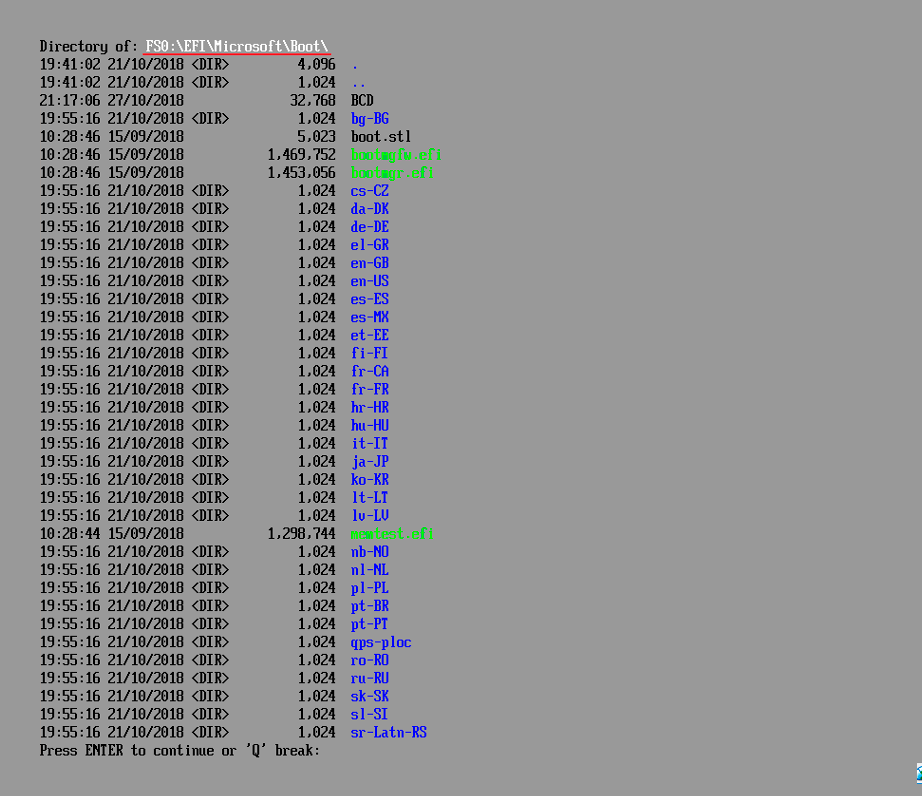Select the en-GB directory entry

pyautogui.click(x=370, y=263)
